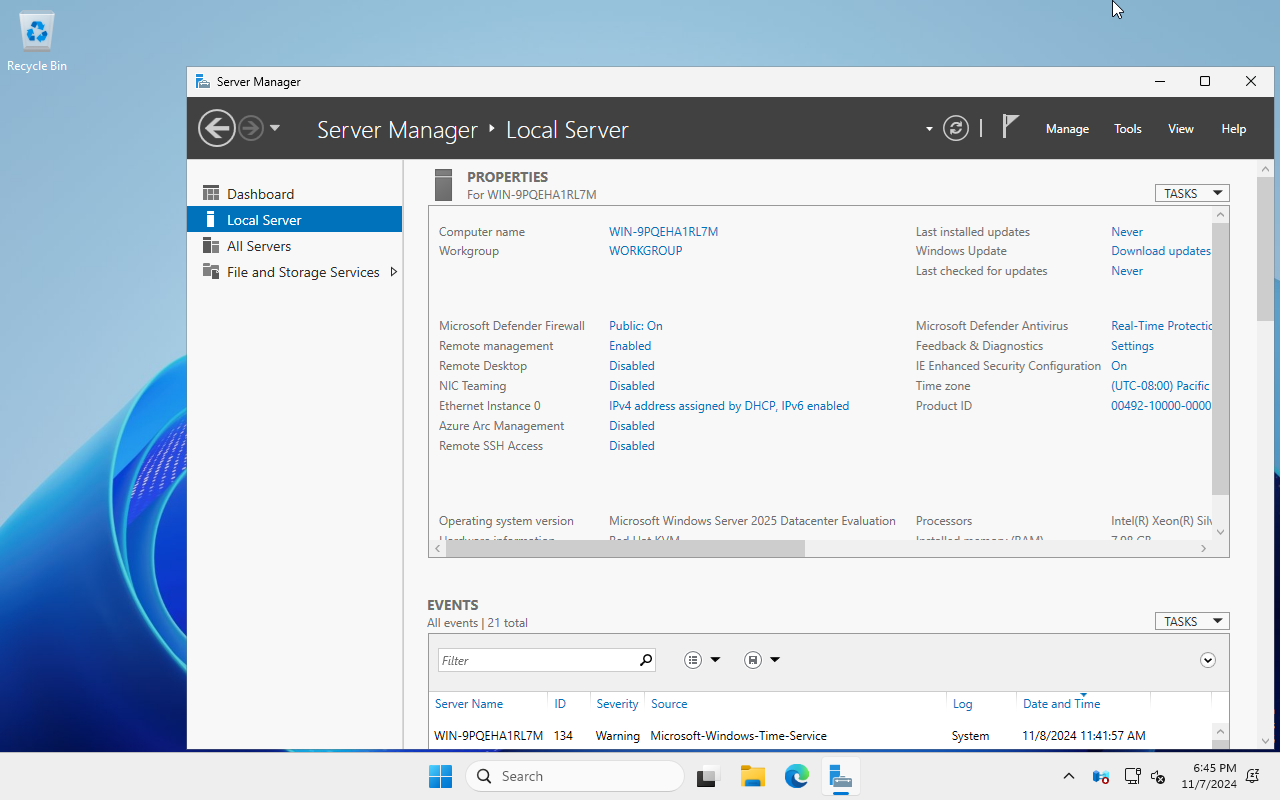Open the View menu
1280x800 pixels.
[x=1181, y=129]
